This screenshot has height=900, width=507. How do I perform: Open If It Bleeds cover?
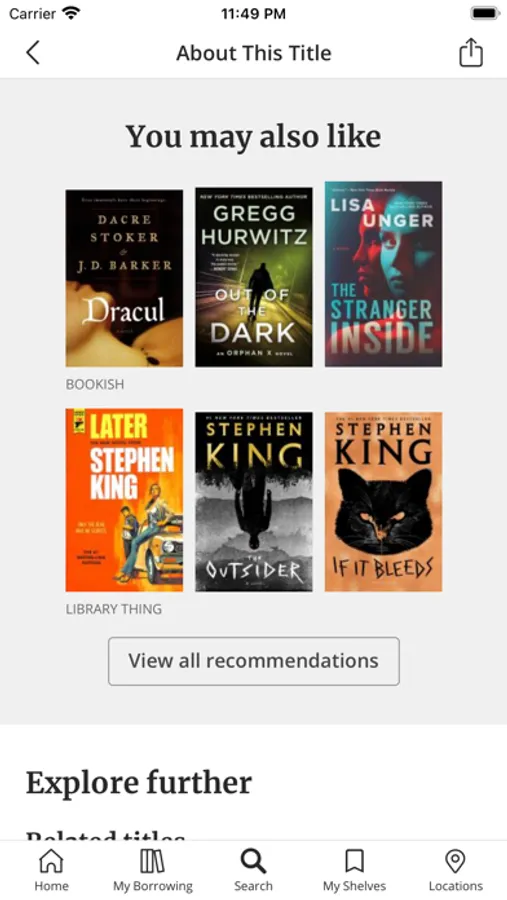[x=384, y=502]
